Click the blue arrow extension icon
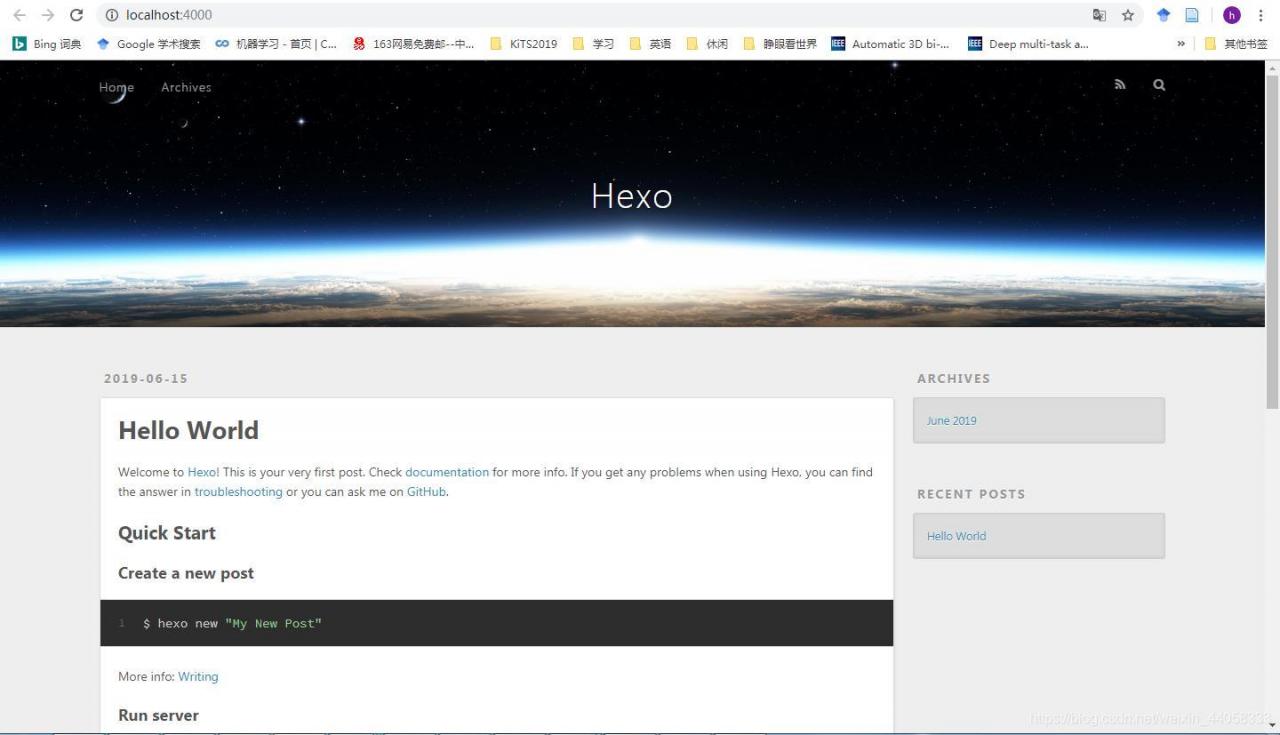 tap(1162, 15)
